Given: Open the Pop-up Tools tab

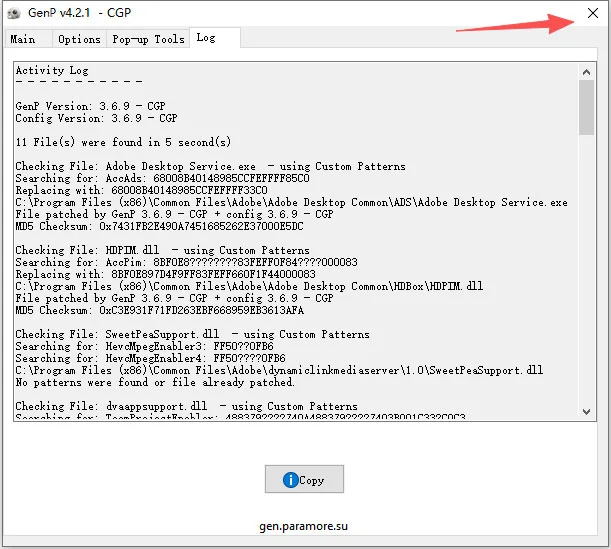Looking at the screenshot, I should point(148,39).
